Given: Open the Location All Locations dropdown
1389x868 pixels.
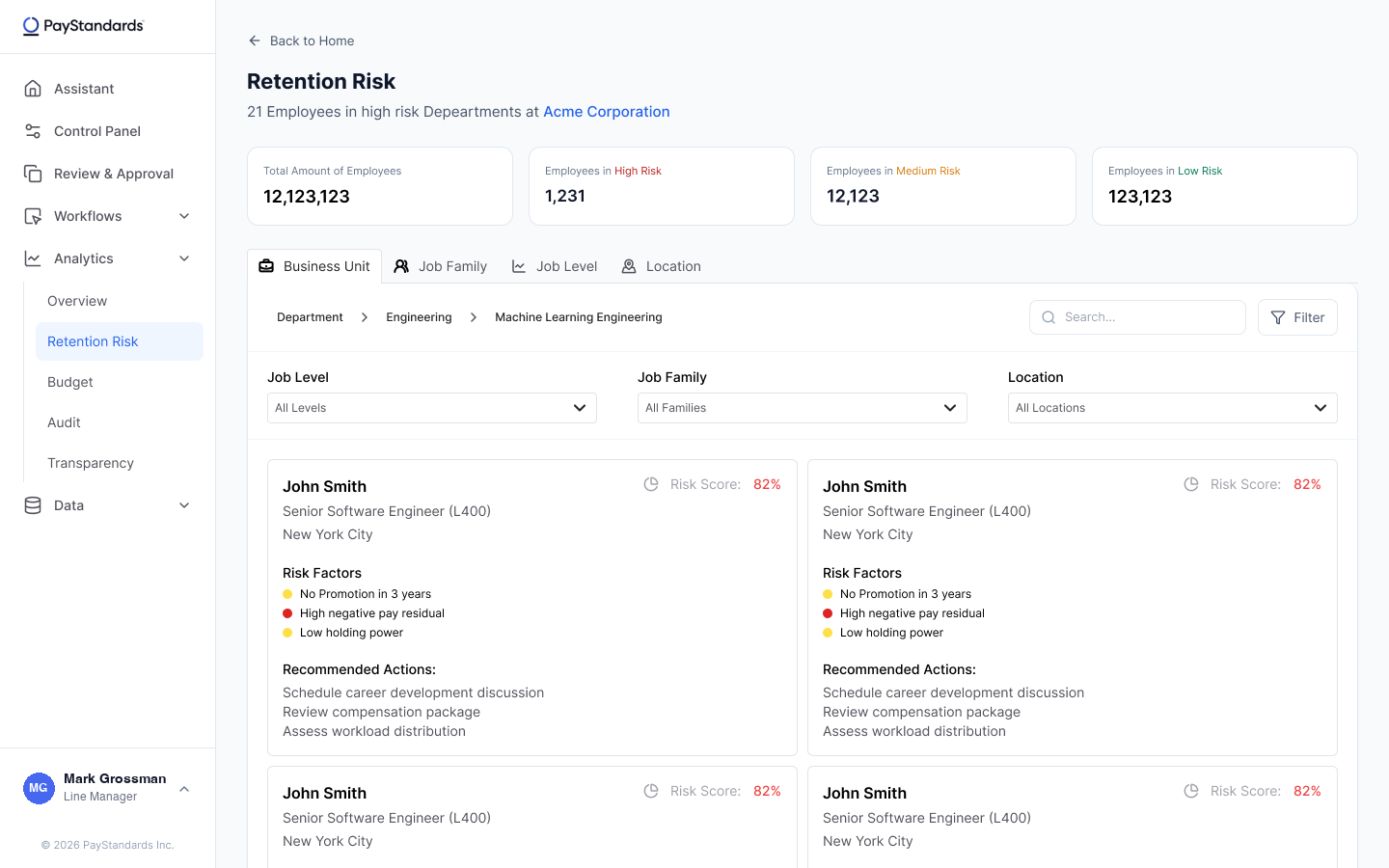Looking at the screenshot, I should click(x=1173, y=408).
